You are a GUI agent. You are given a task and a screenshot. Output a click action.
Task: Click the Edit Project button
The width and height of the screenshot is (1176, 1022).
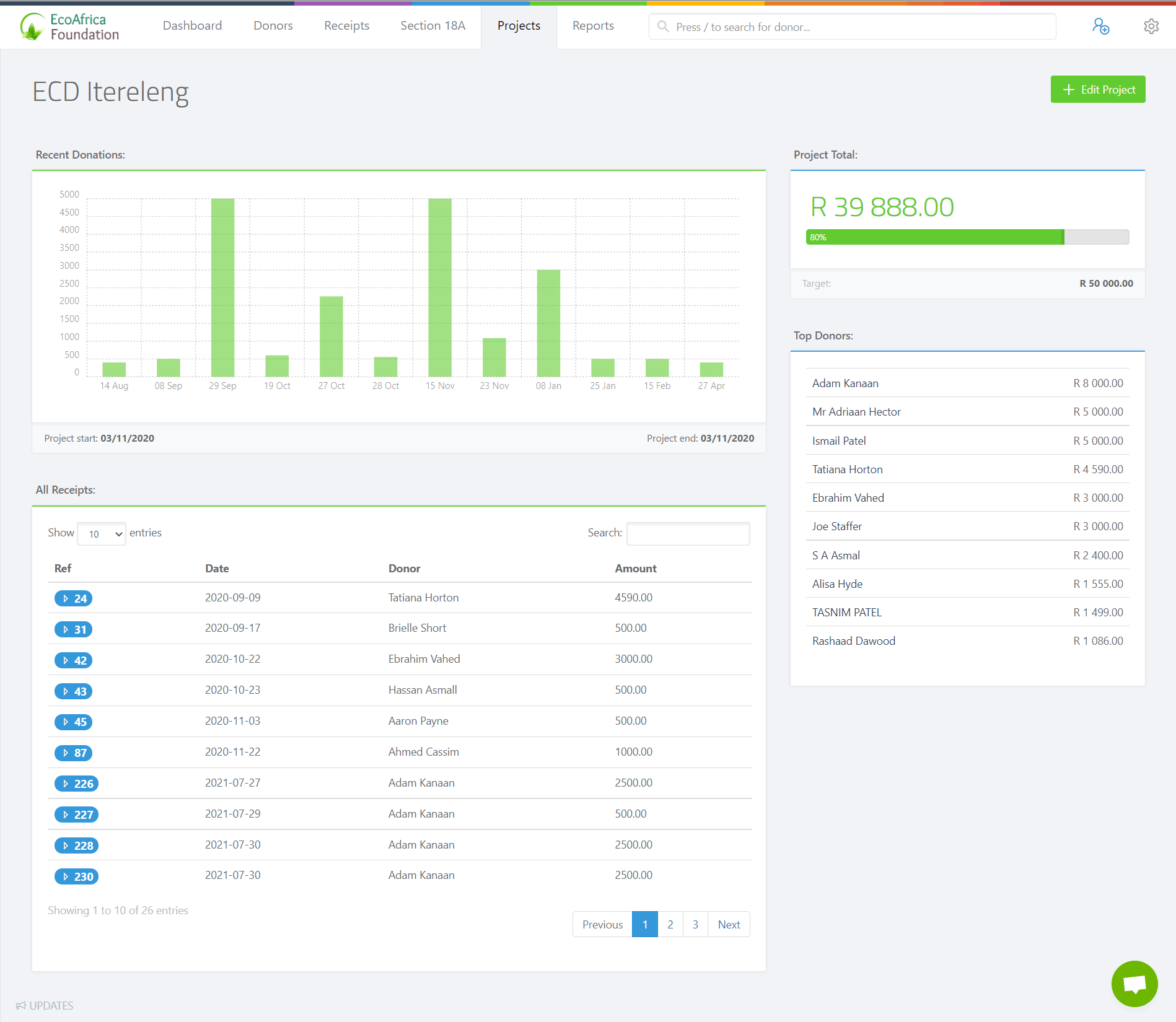[x=1097, y=89]
